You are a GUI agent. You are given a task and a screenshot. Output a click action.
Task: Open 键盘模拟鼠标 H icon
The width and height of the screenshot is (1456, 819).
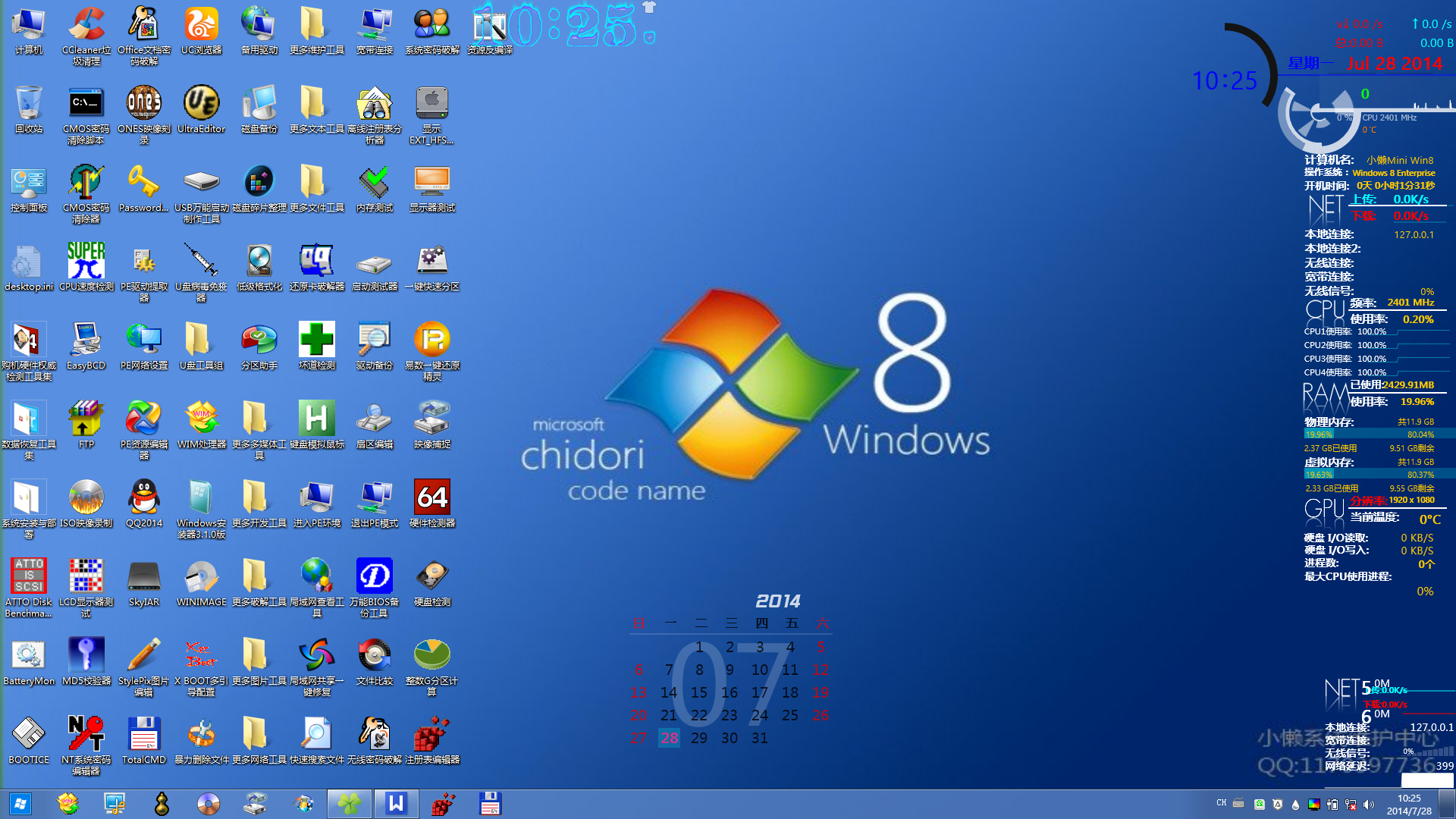coord(317,425)
